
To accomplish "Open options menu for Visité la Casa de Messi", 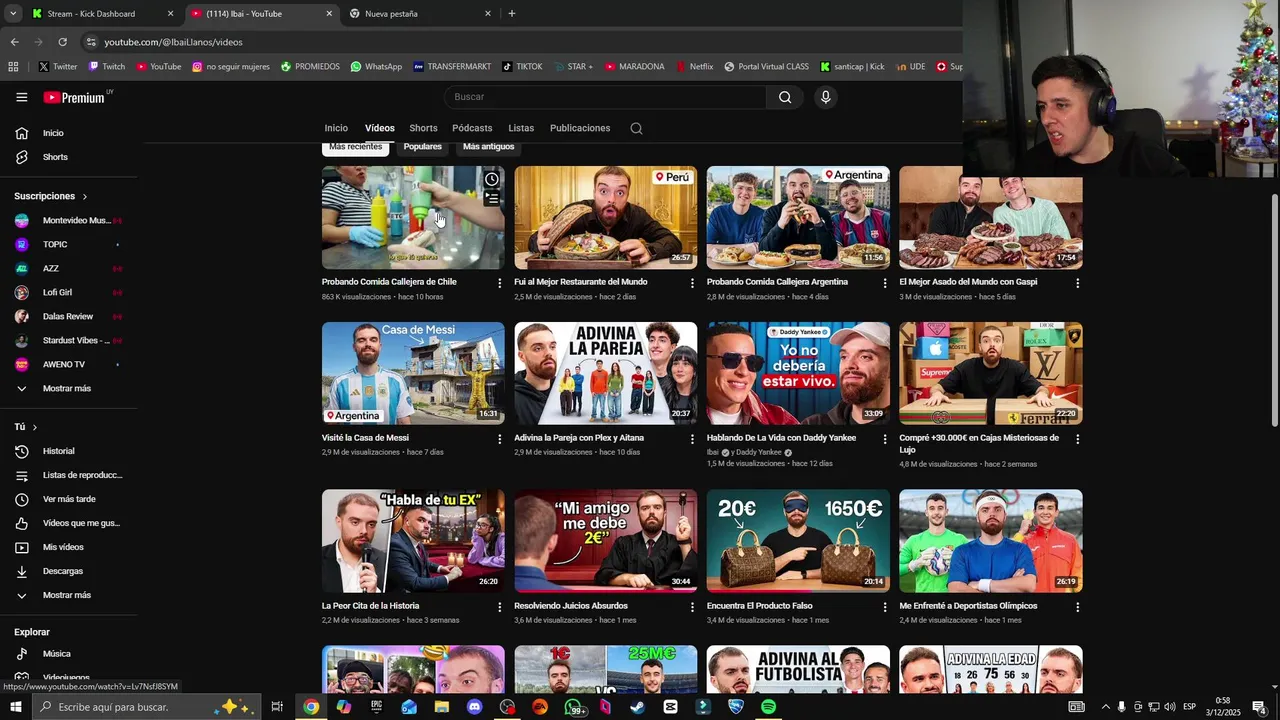I will (499, 439).
